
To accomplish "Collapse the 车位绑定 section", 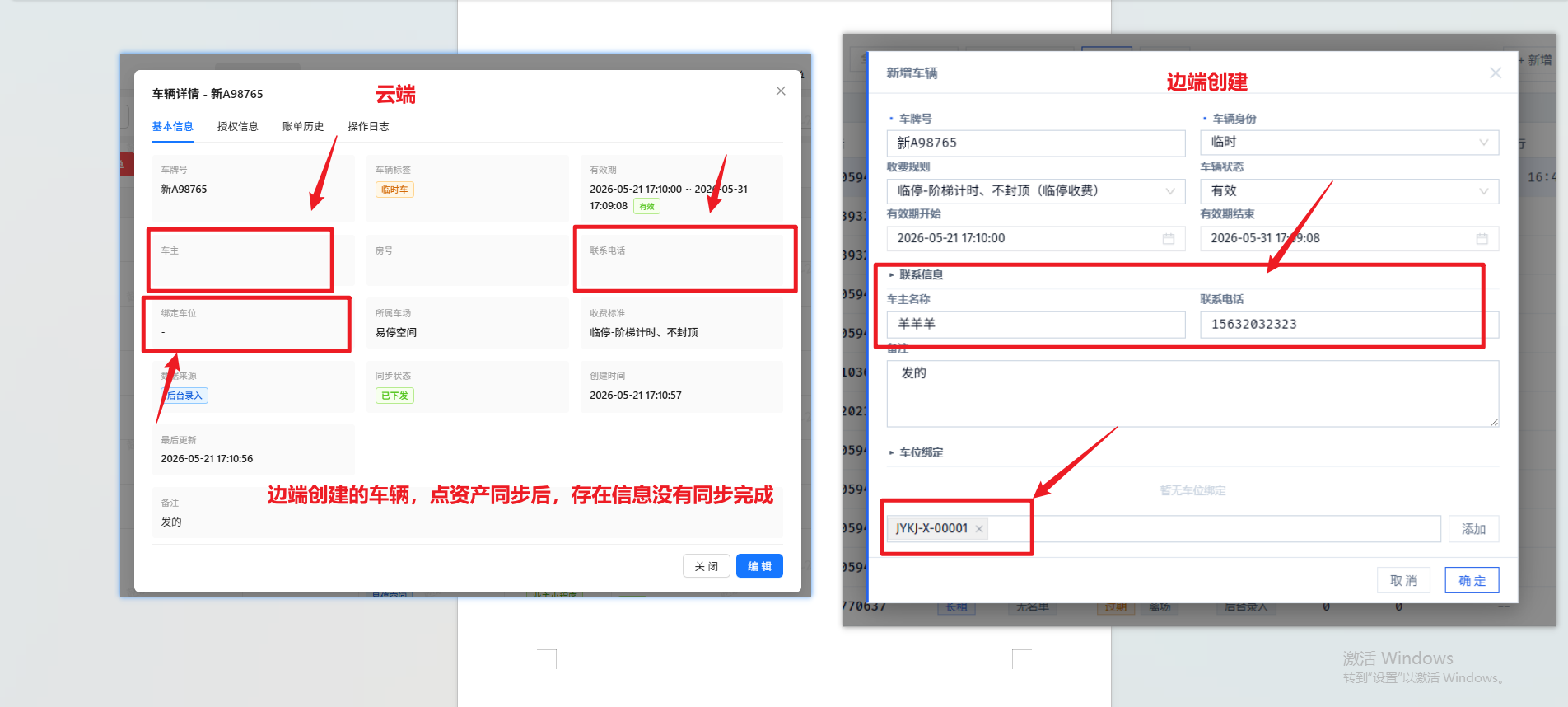I will click(x=916, y=452).
